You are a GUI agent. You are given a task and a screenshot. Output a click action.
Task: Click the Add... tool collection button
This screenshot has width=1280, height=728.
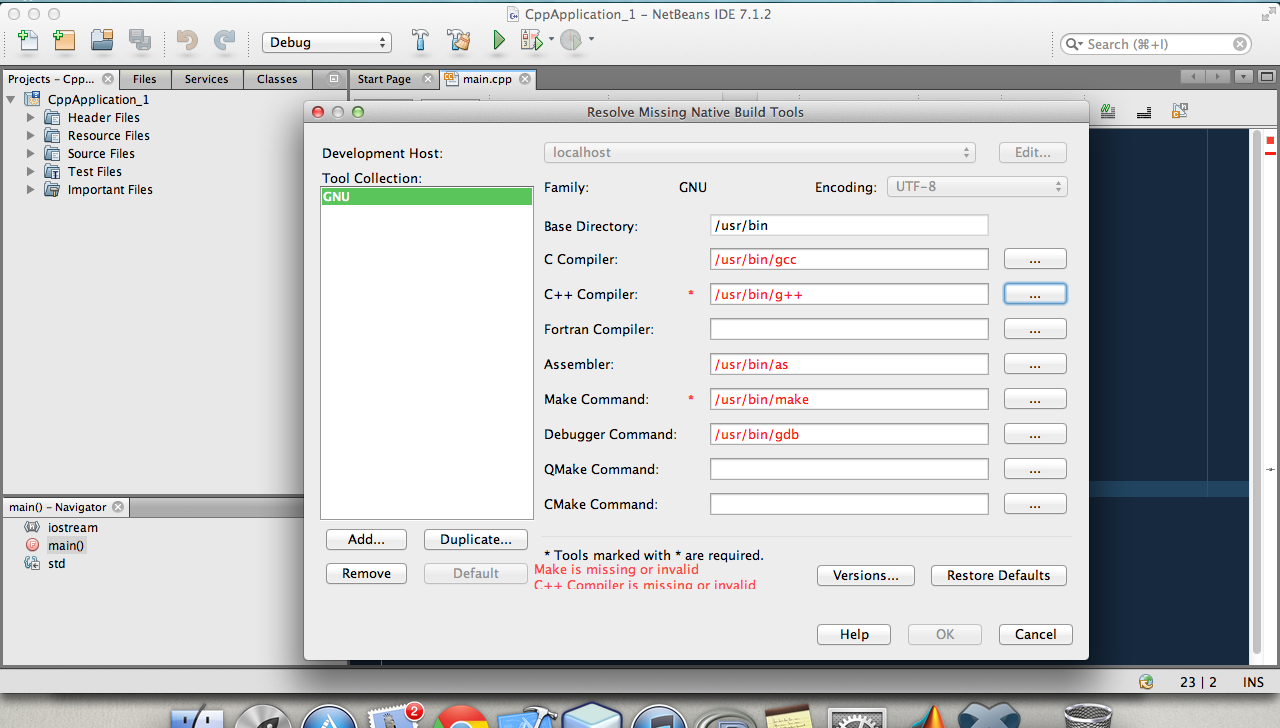coord(367,539)
